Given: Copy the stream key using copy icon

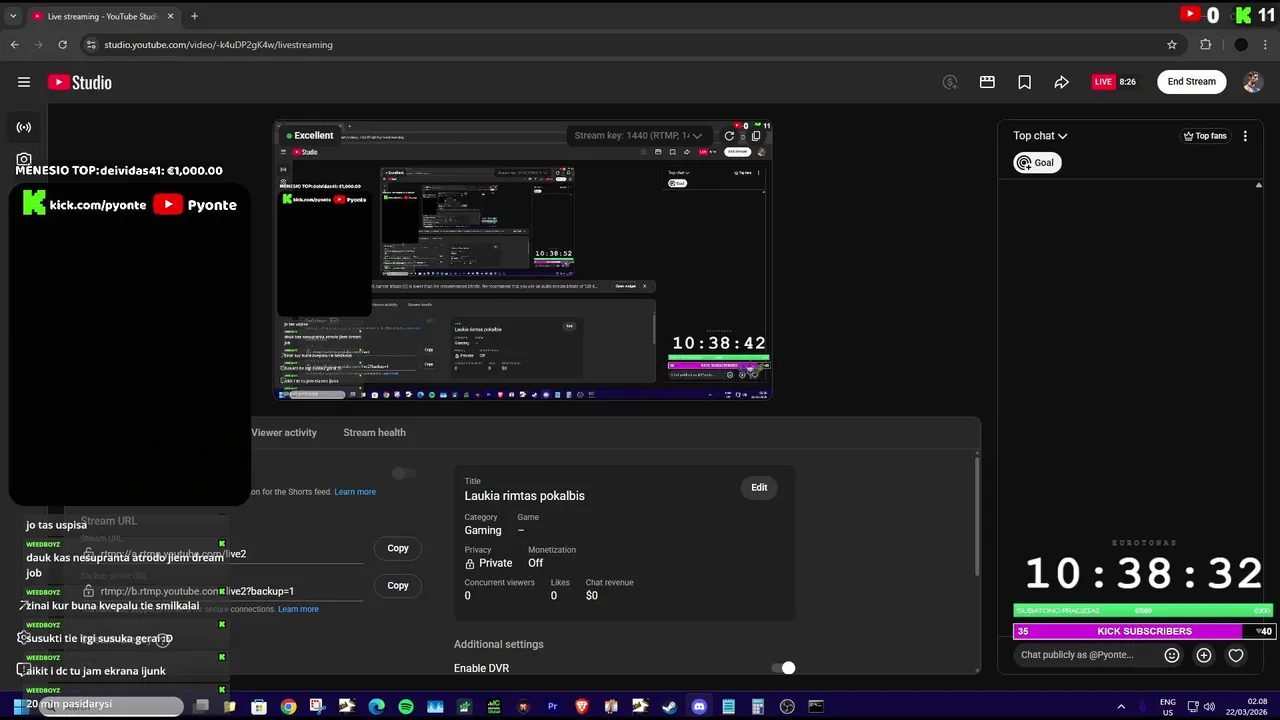Looking at the screenshot, I should point(756,136).
